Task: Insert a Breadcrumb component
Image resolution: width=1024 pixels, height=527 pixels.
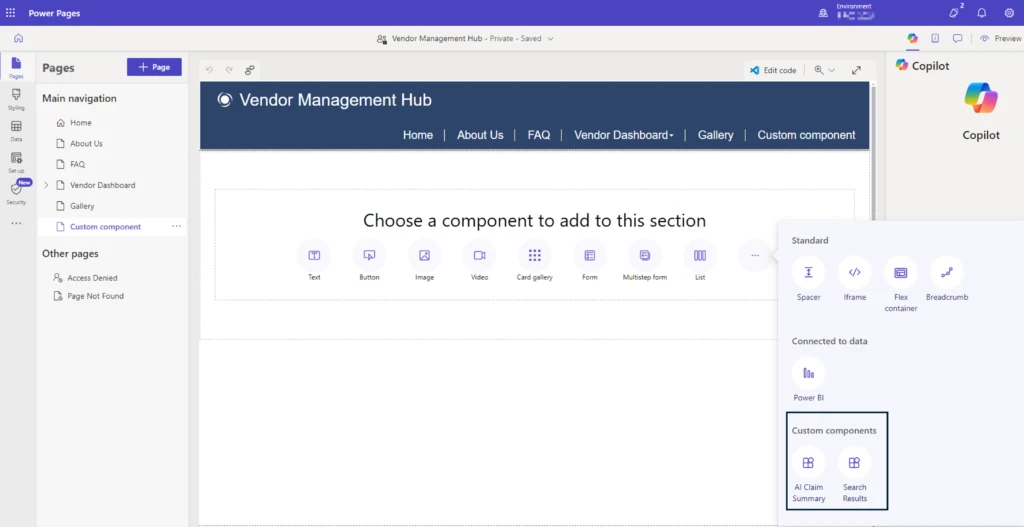Action: (946, 273)
